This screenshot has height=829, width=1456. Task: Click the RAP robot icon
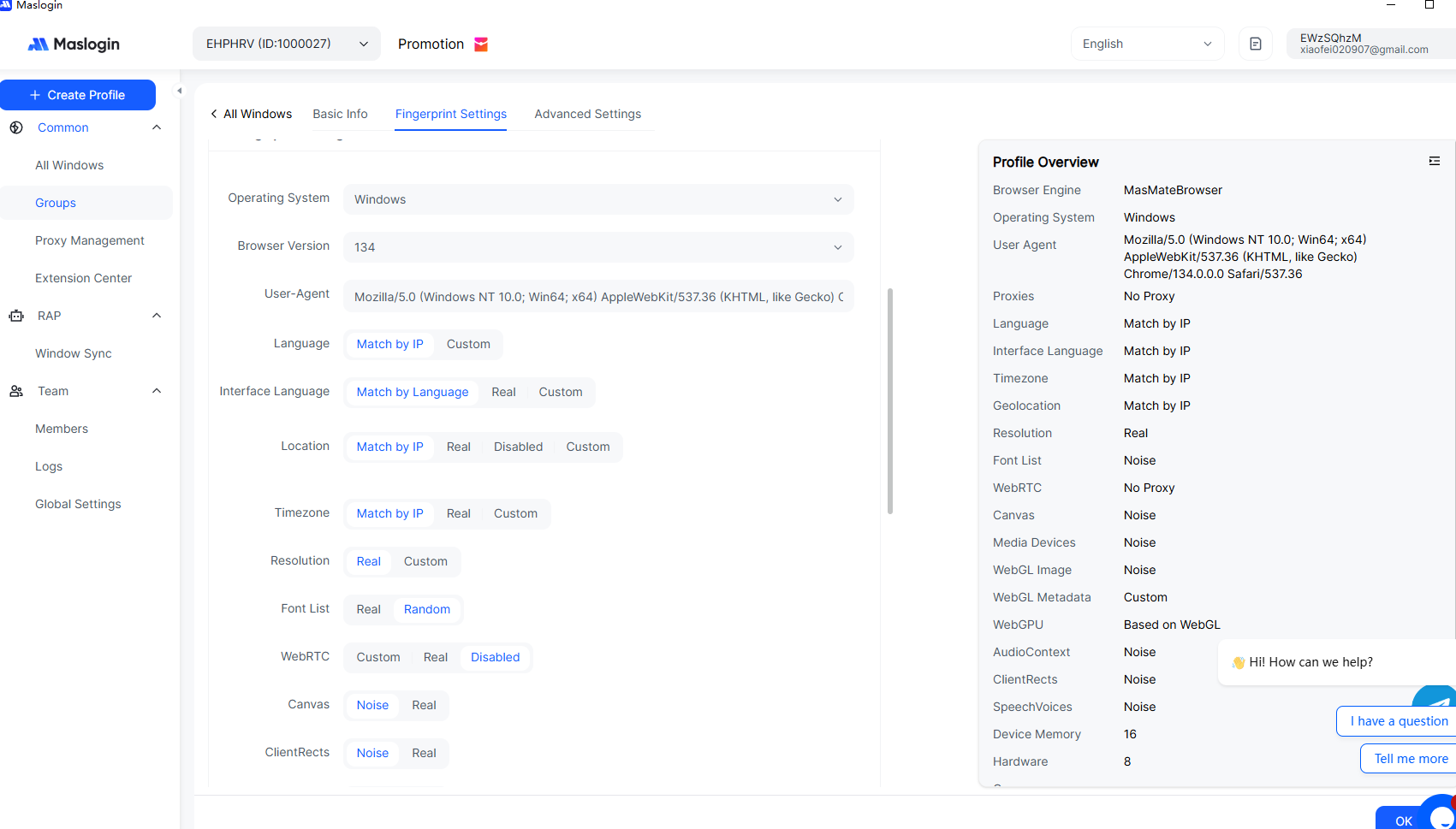tap(16, 316)
